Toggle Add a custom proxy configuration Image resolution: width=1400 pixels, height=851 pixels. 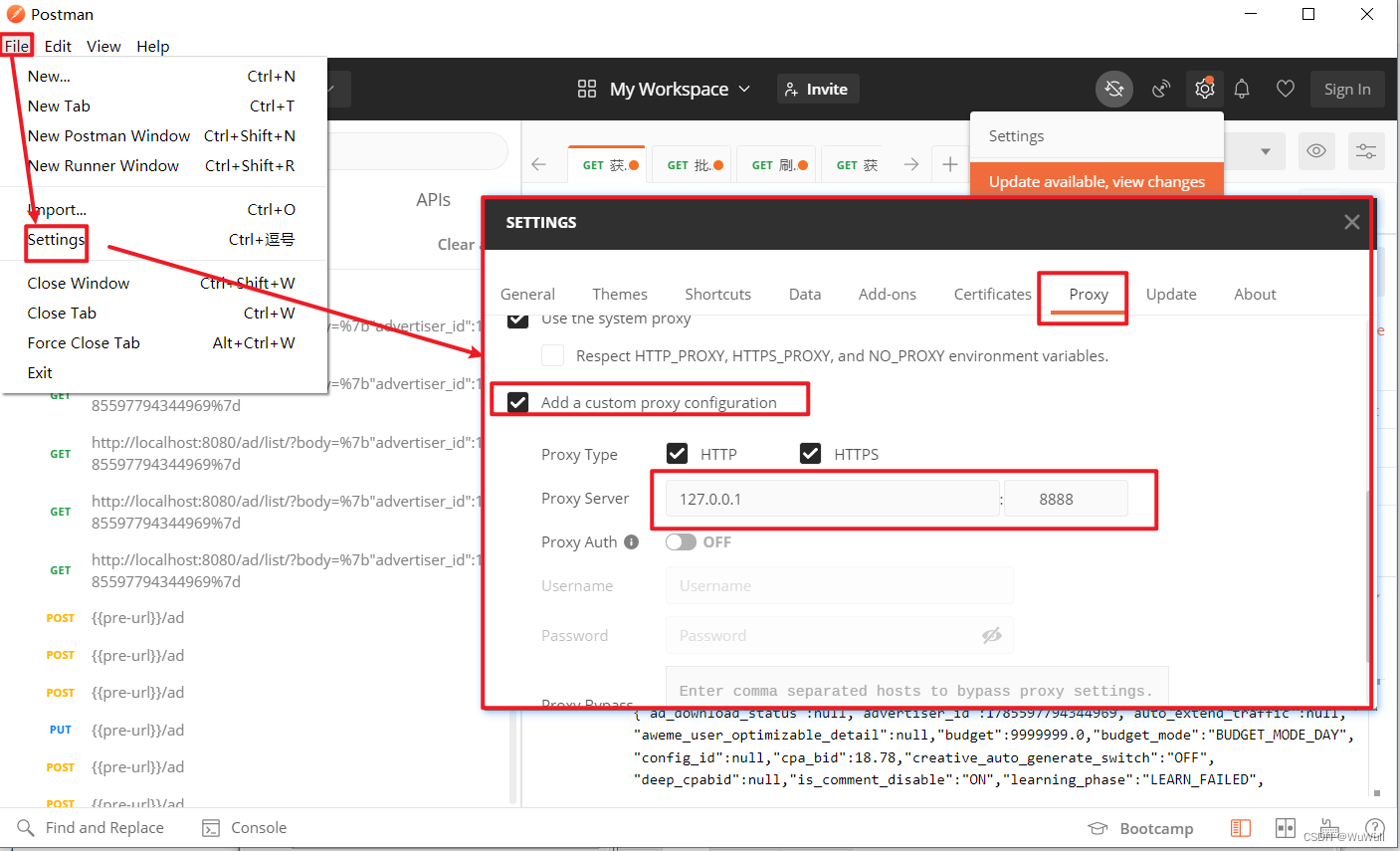click(x=517, y=402)
